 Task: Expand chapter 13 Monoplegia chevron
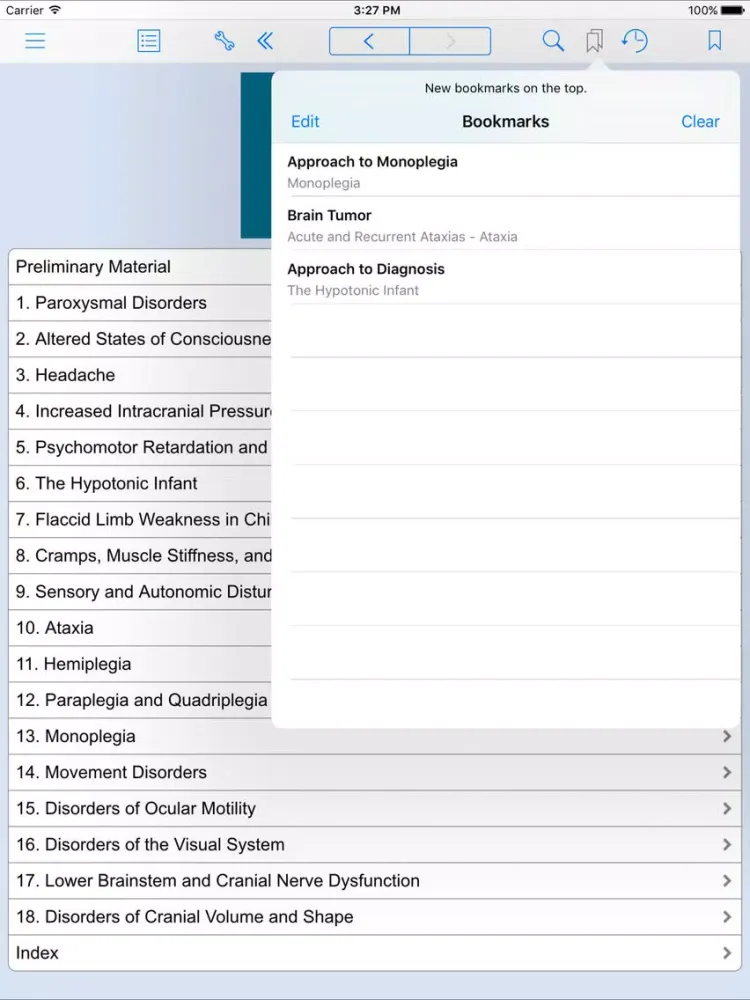click(727, 737)
